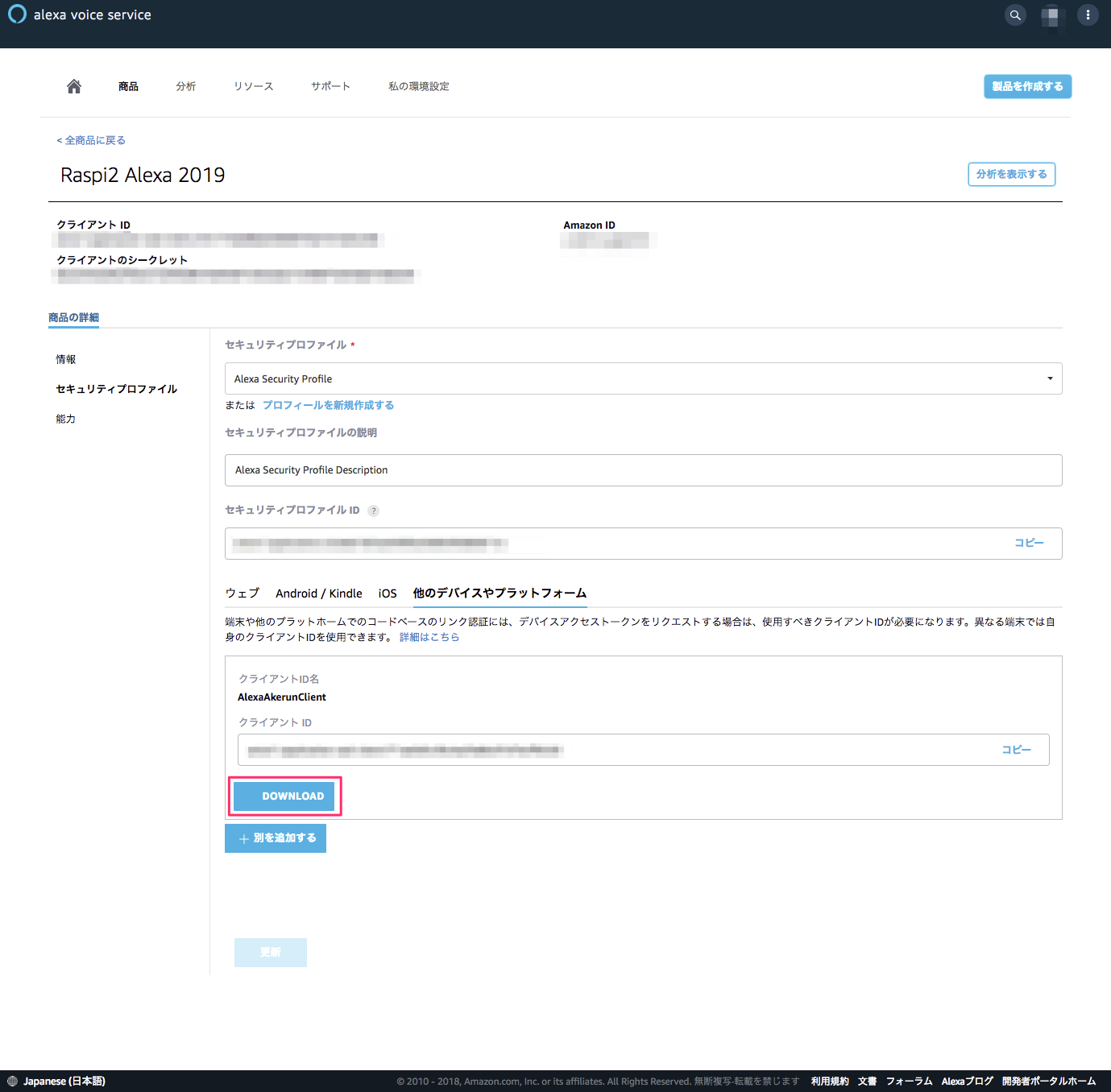
Task: Click the user profile avatar icon
Action: pyautogui.click(x=1051, y=16)
